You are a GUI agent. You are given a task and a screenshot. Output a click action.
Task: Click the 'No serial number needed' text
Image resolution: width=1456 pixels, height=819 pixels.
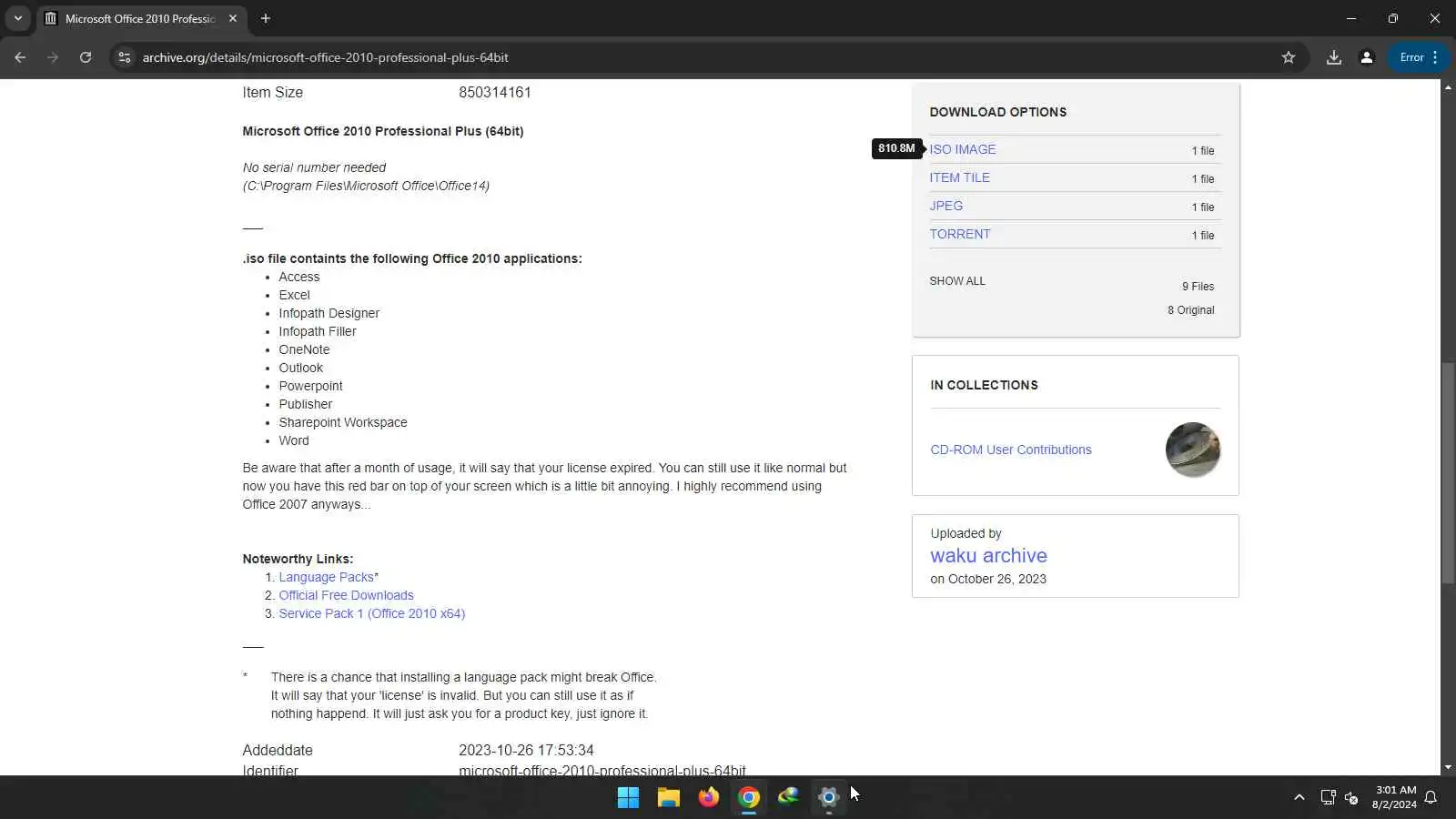click(x=314, y=167)
